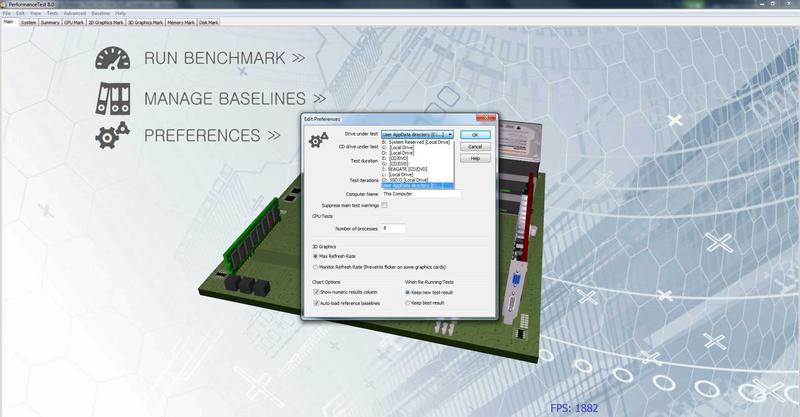This screenshot has width=800, height=417.
Task: Click RUN BENCHMARK link
Action: tap(224, 58)
